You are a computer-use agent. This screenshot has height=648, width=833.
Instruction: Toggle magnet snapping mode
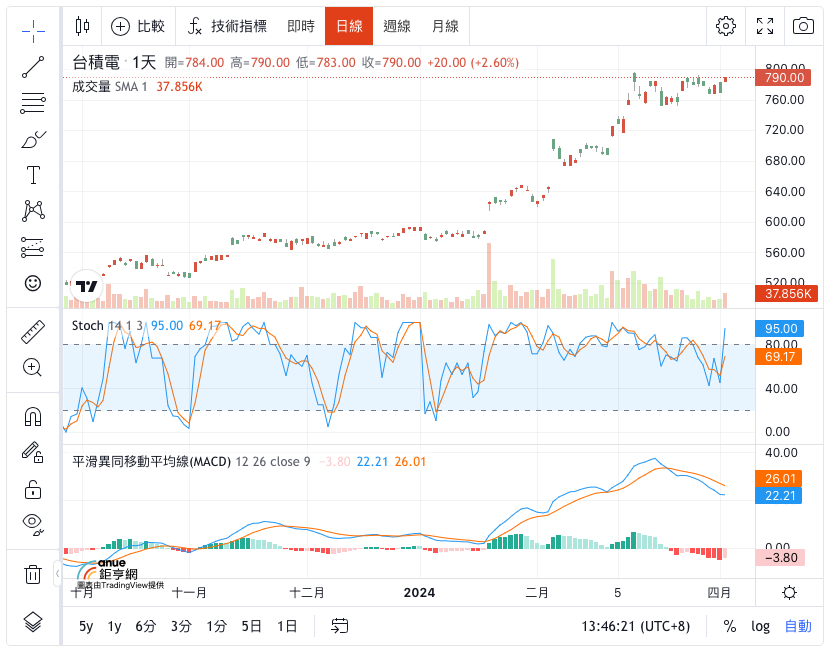click(x=33, y=417)
